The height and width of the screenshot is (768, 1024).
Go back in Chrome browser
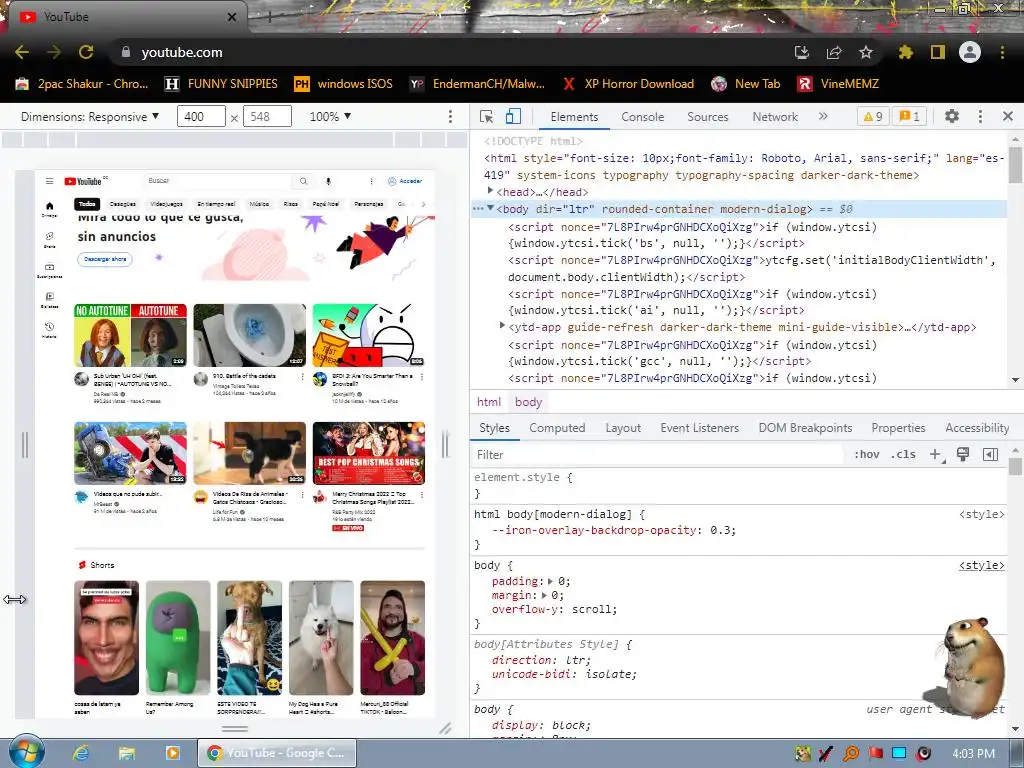point(22,52)
